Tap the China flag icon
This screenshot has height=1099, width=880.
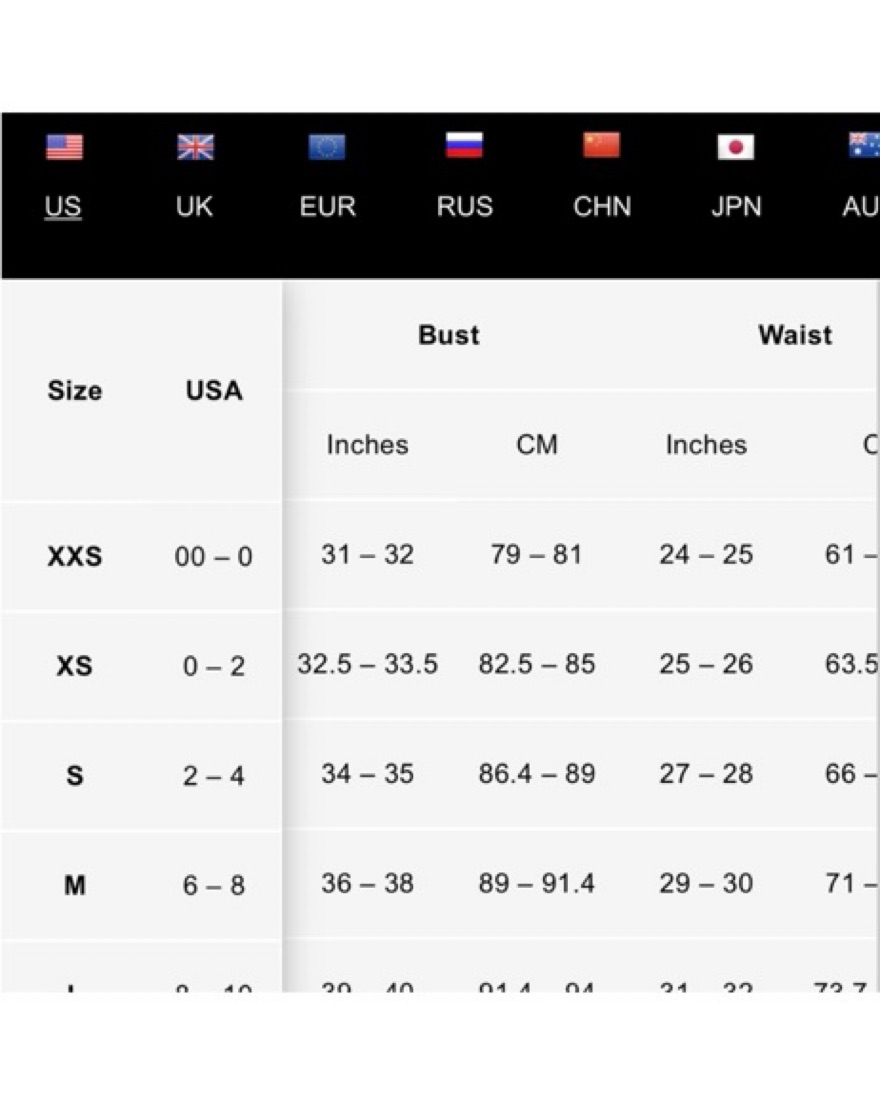tap(601, 146)
